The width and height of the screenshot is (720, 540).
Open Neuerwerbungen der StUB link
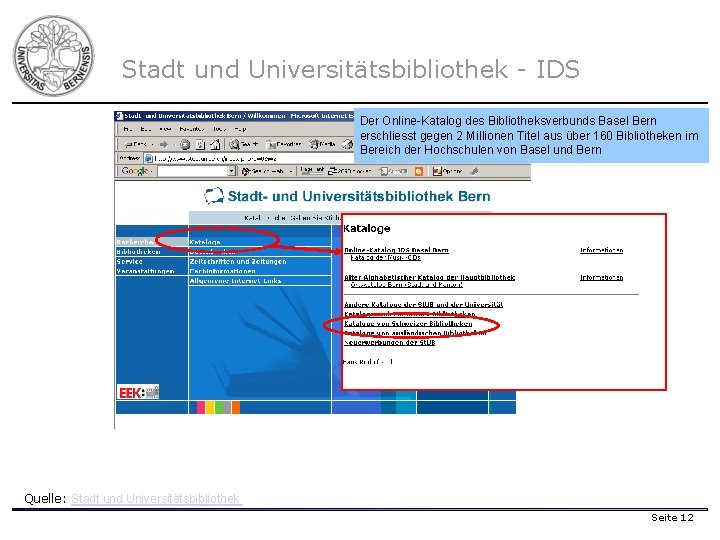click(389, 343)
